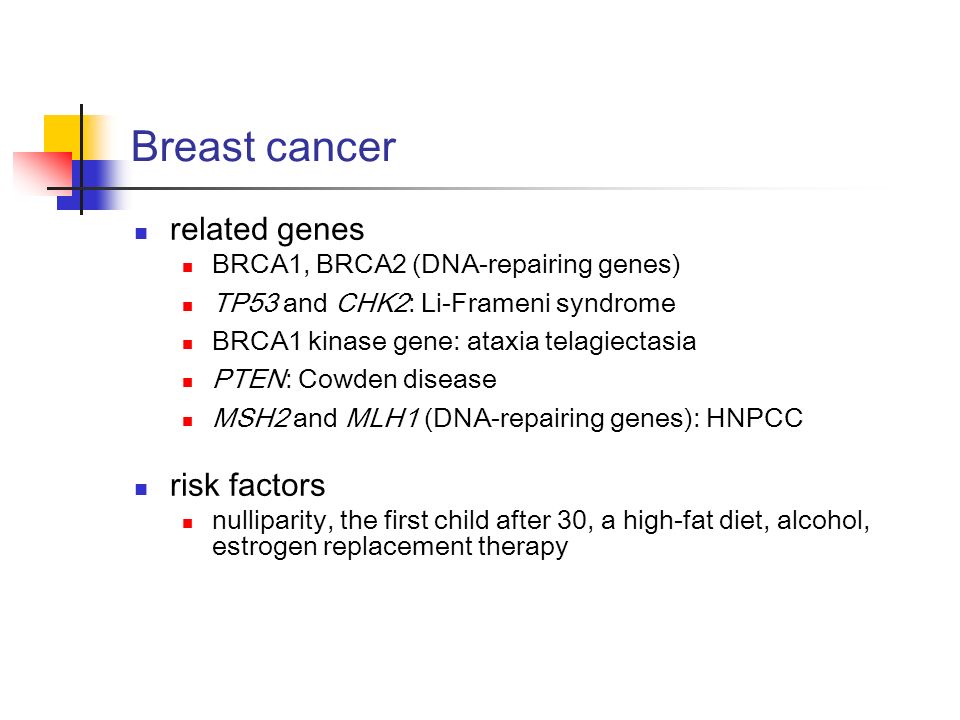Click the Li-Frameni syndrome text
The image size is (960, 720).
(x=548, y=304)
